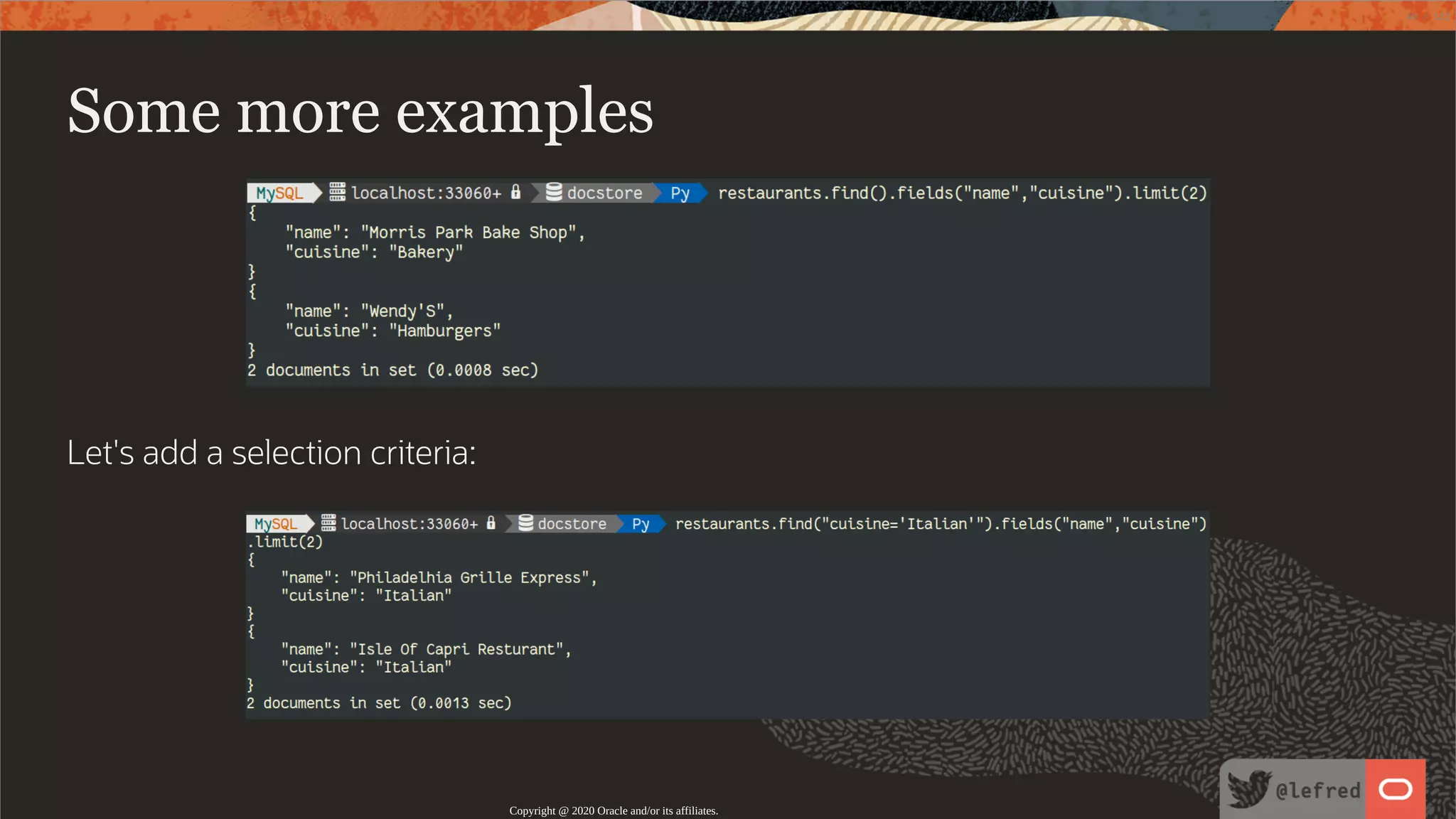Open the @lefred Twitter handle
The height and width of the screenshot is (819, 1456).
1317,791
